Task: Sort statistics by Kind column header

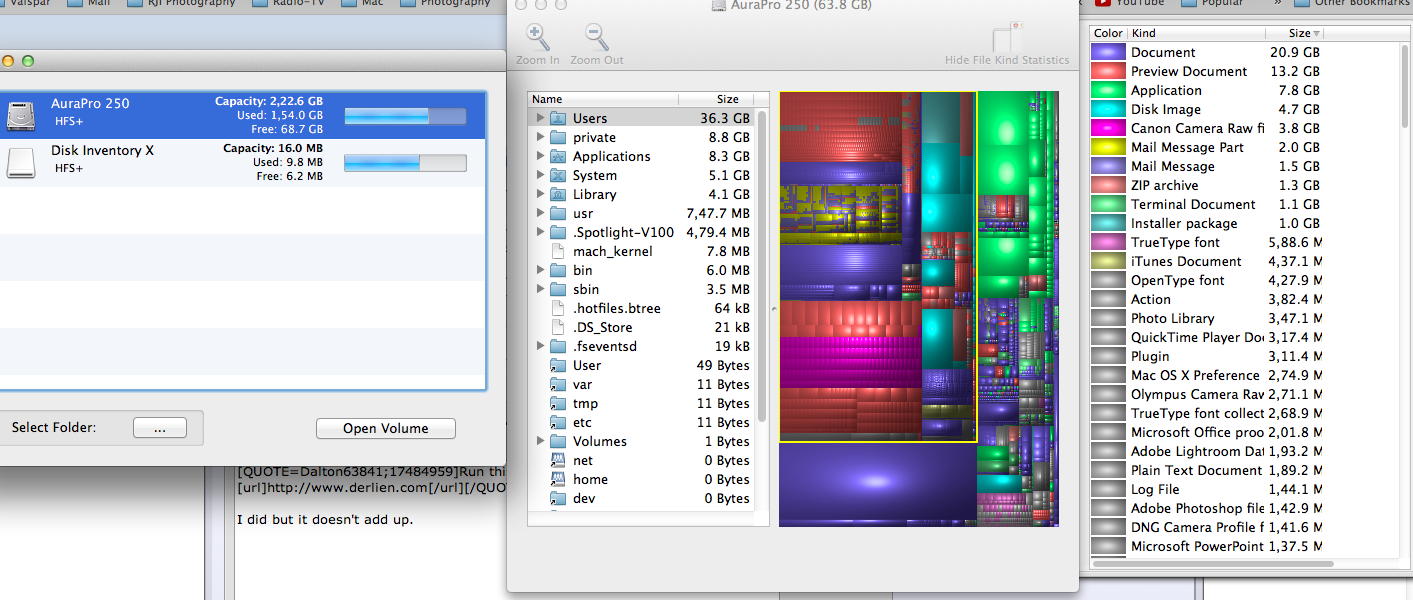Action: point(1197,33)
